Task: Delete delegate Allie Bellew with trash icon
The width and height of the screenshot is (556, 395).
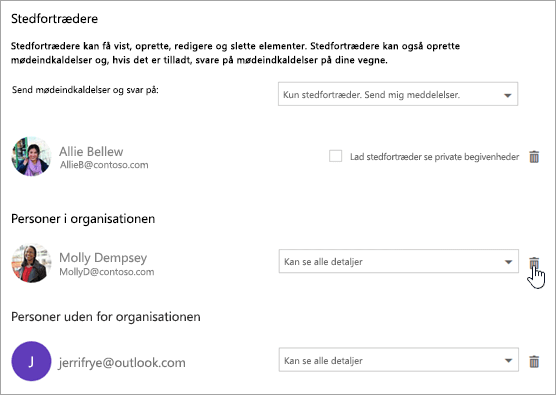Action: (x=534, y=156)
